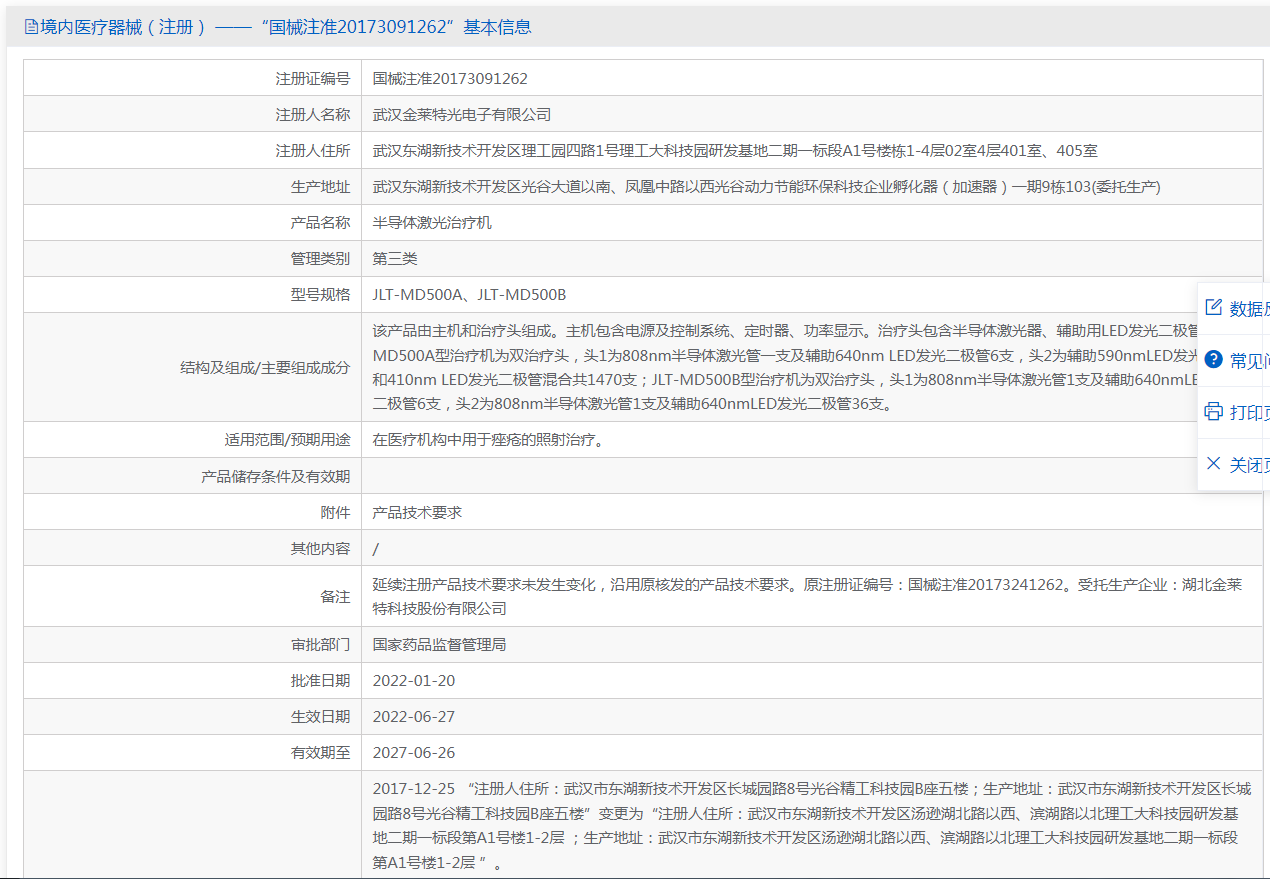Image resolution: width=1270 pixels, height=879 pixels.
Task: Select the 打印 print page option
Action: [x=1250, y=413]
